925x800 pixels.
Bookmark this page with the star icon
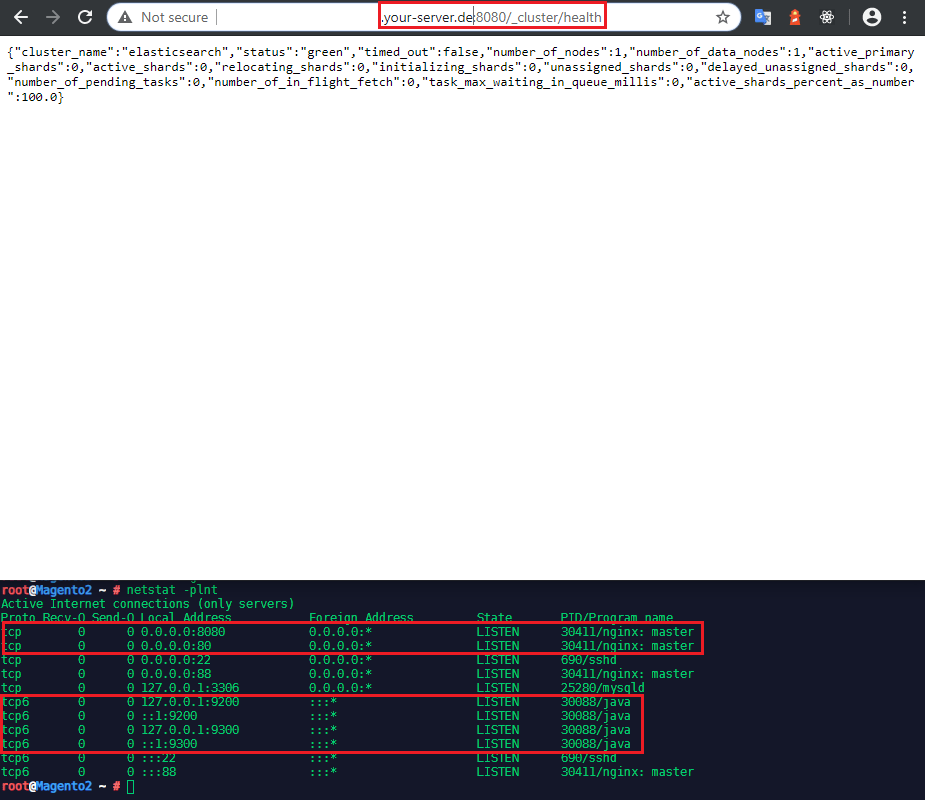(723, 17)
